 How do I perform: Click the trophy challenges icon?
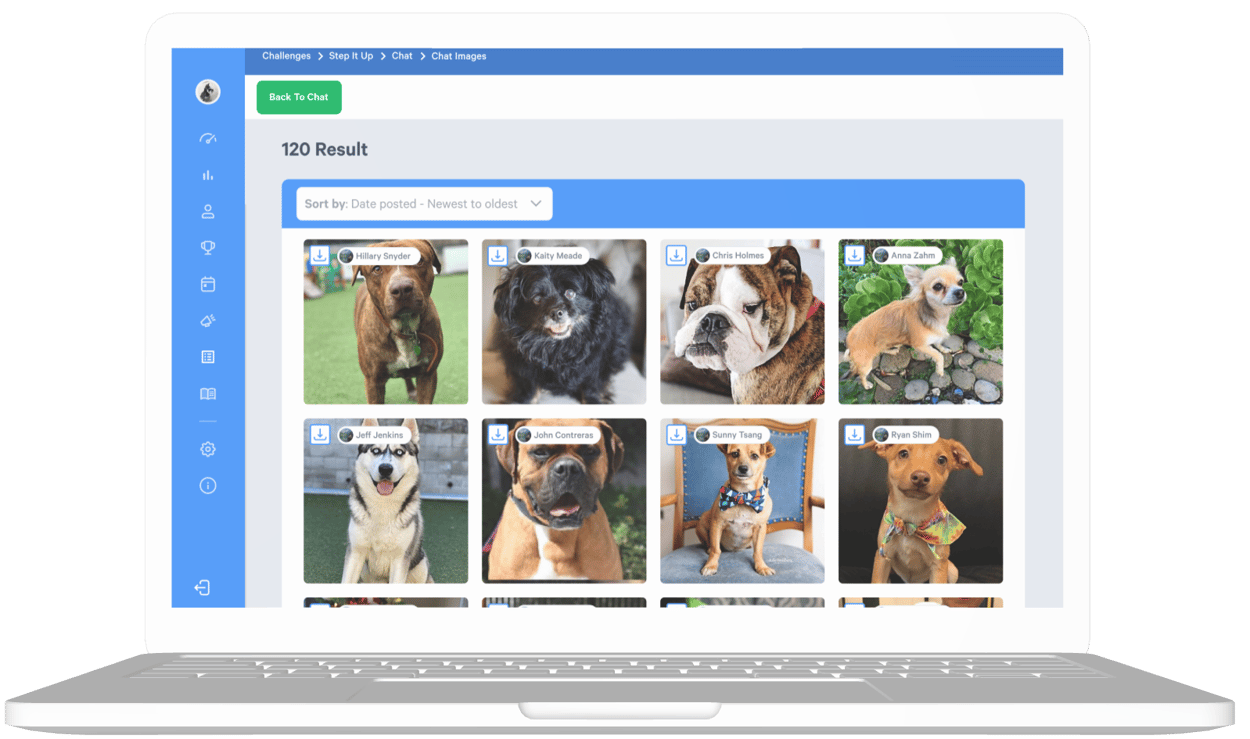coord(208,248)
